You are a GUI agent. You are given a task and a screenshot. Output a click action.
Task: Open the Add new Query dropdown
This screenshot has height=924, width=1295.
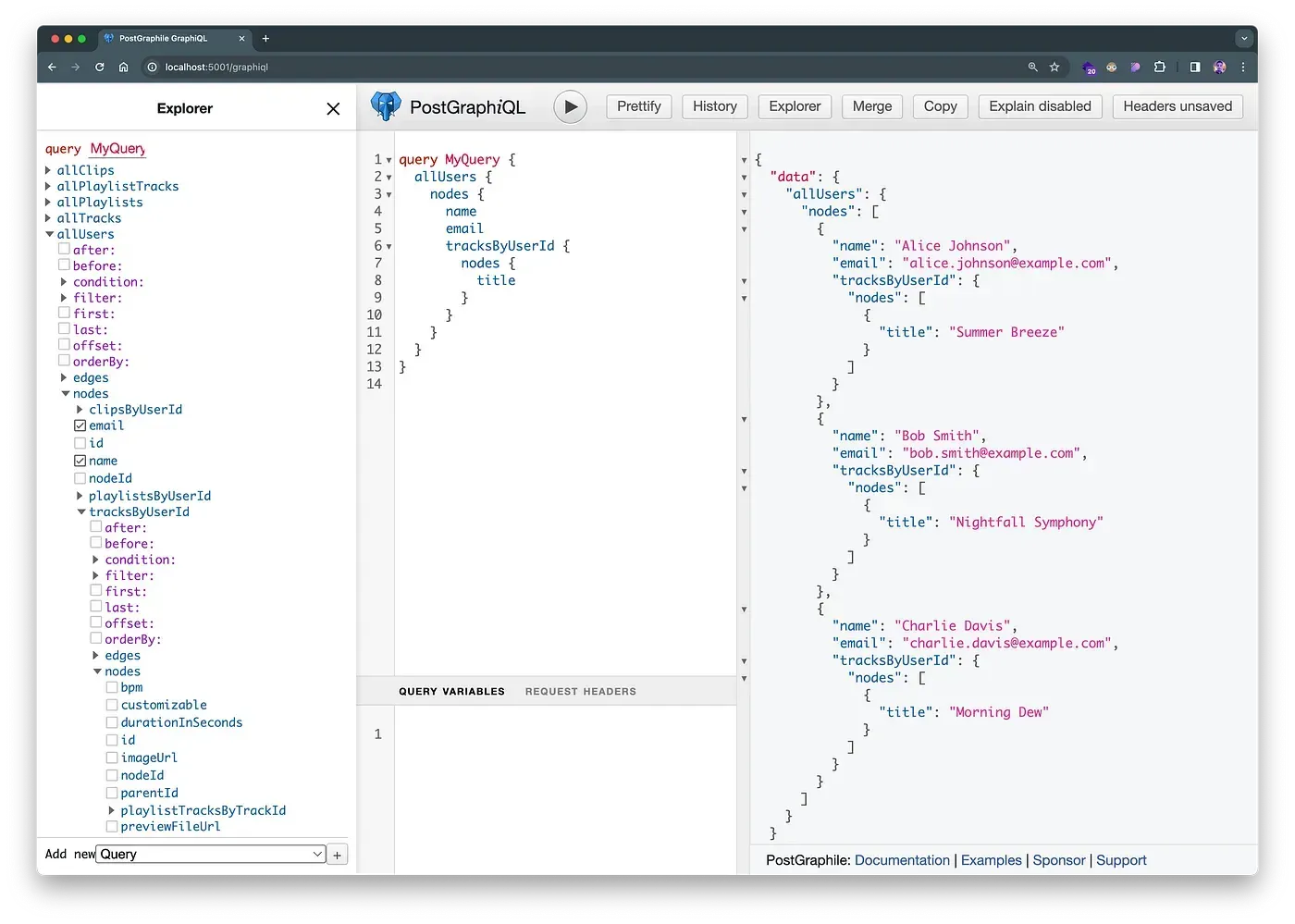[212, 856]
